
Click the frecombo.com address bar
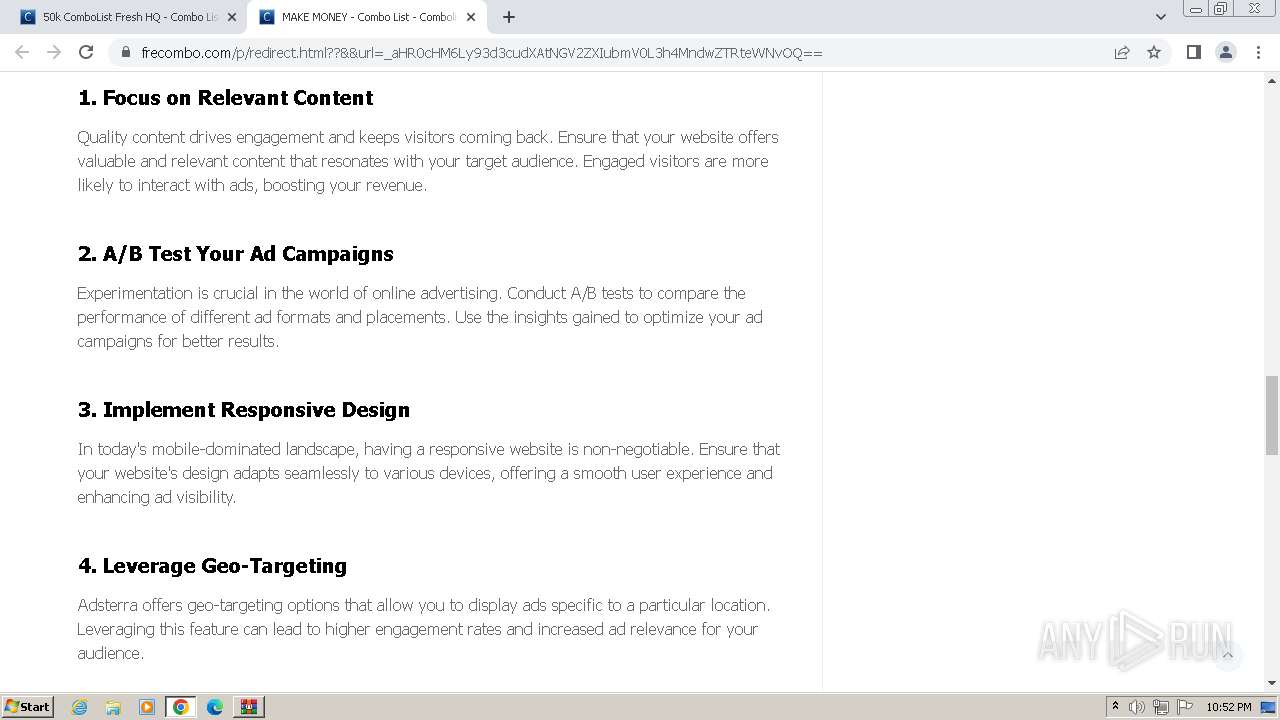620,52
